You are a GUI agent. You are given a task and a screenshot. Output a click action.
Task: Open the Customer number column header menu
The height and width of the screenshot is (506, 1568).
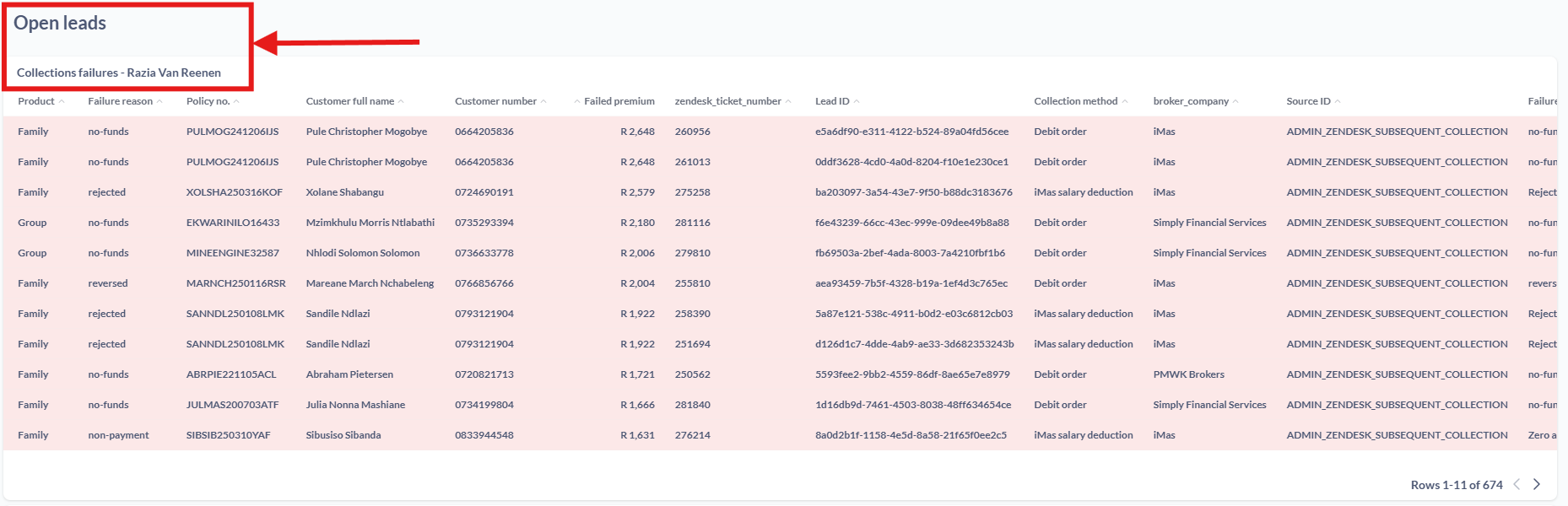[495, 101]
